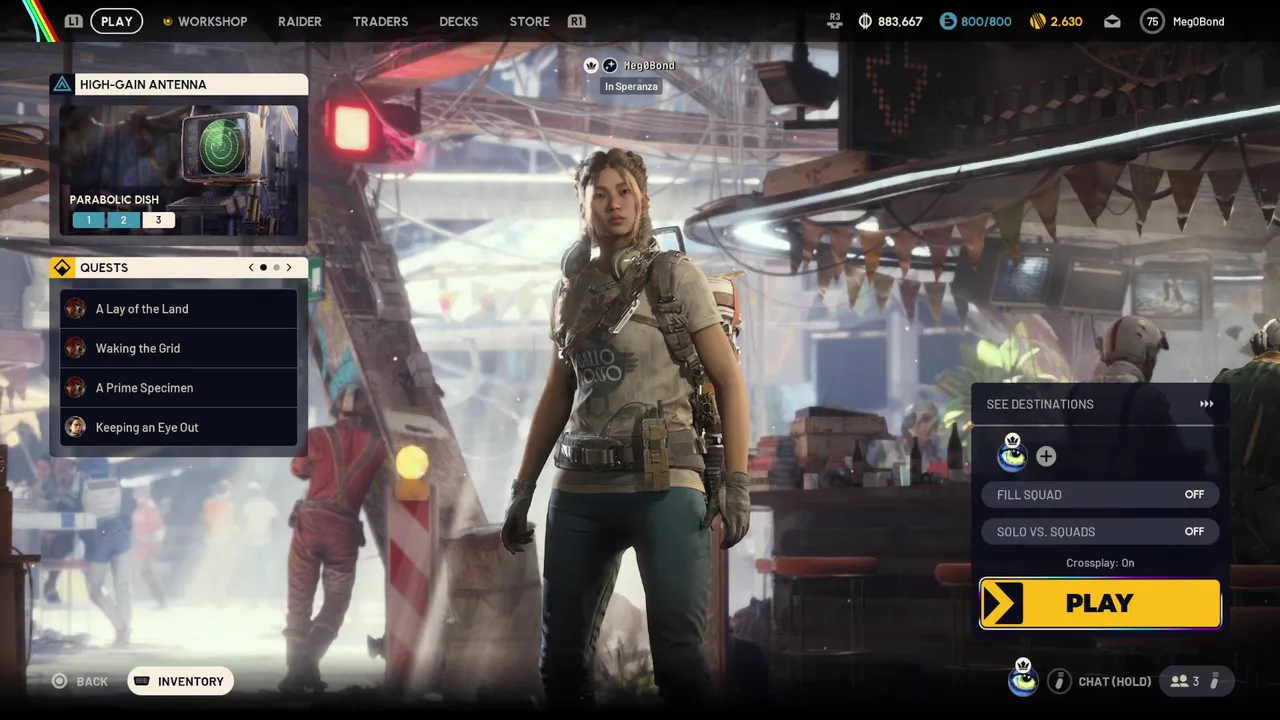Click the trader portrait beside A Prime Specimen
Viewport: 1280px width, 720px height.
point(75,388)
